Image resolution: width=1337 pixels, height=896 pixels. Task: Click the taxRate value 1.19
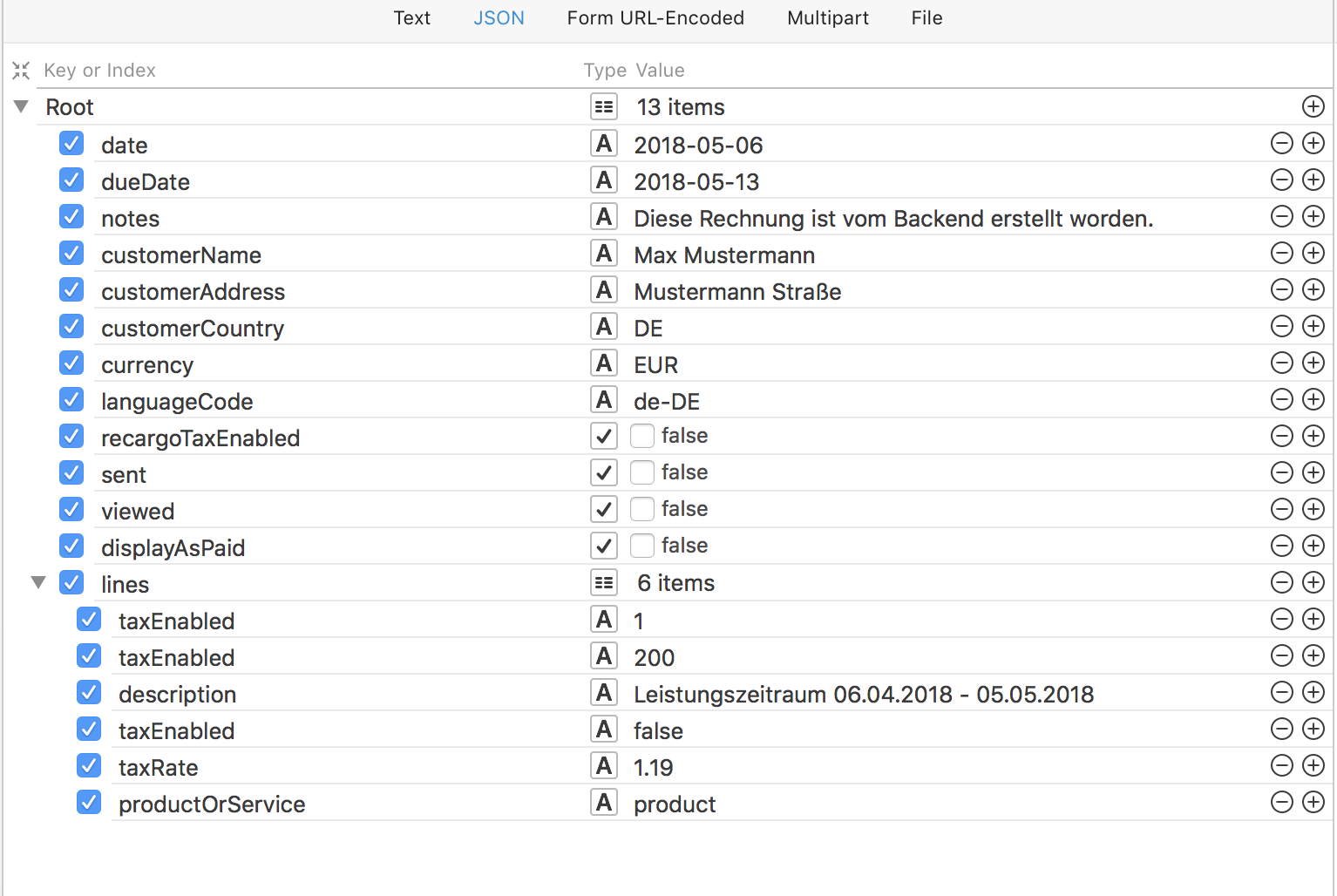point(654,767)
